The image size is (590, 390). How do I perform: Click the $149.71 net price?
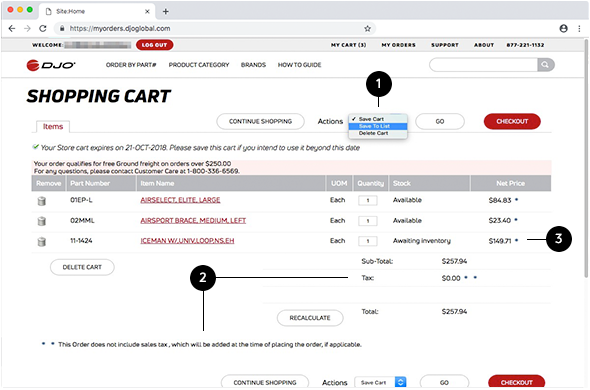click(500, 241)
